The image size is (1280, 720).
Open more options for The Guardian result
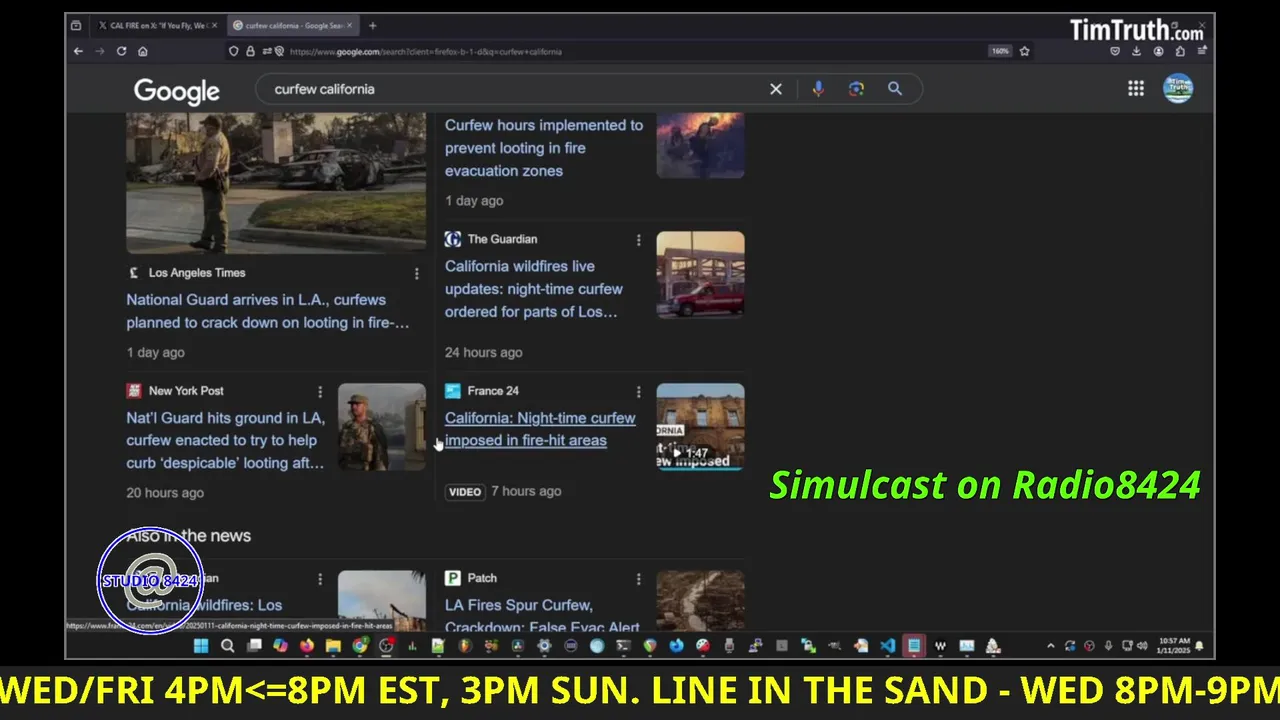(638, 240)
